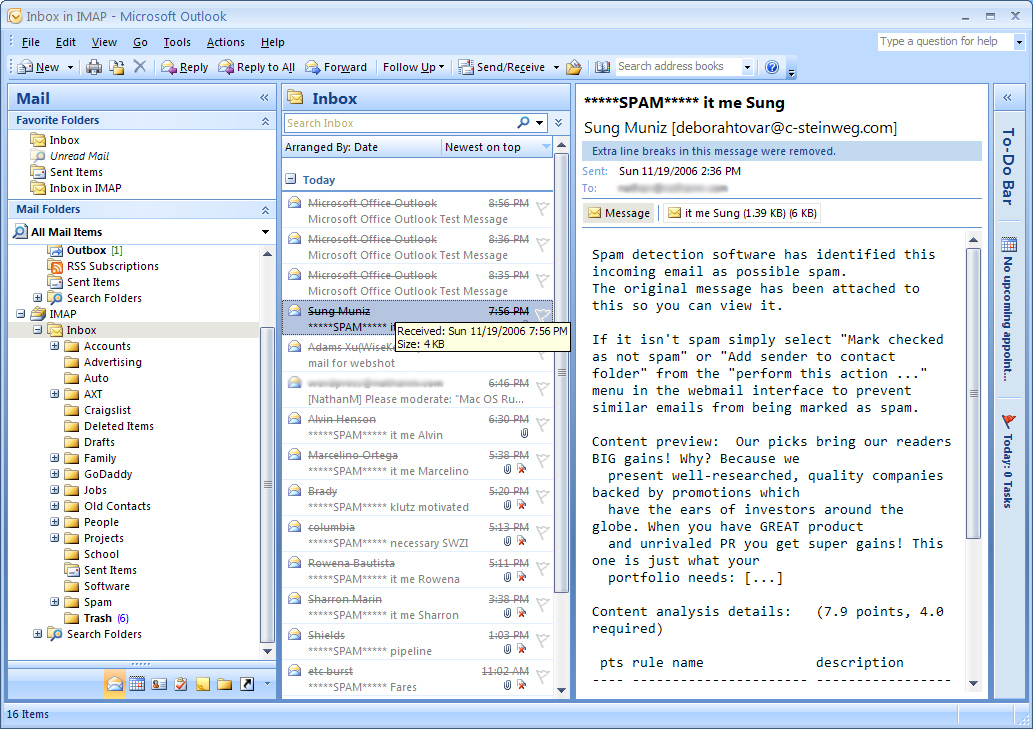Flag the Sung Muniz message

[542, 313]
